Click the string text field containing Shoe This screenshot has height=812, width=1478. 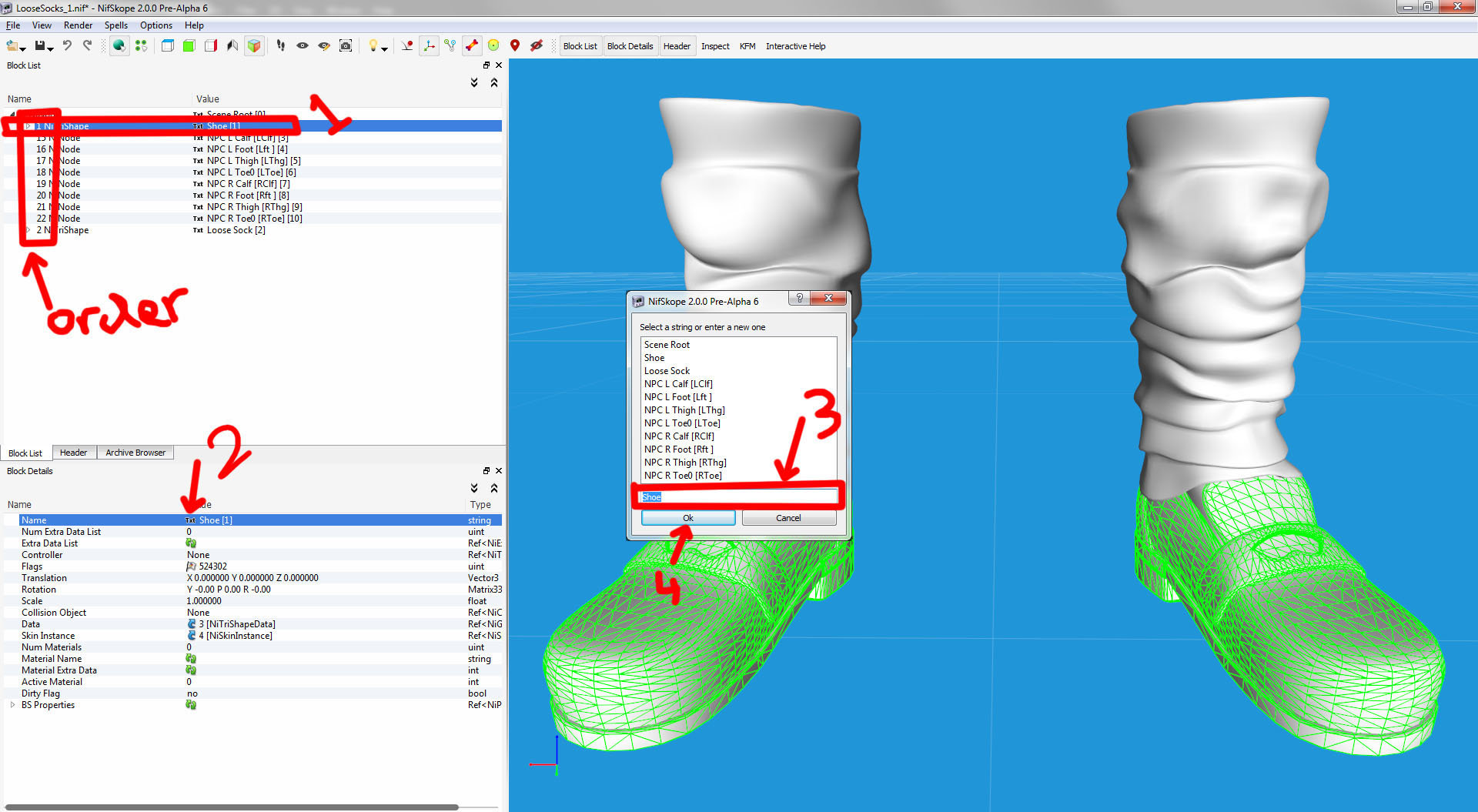coord(737,497)
